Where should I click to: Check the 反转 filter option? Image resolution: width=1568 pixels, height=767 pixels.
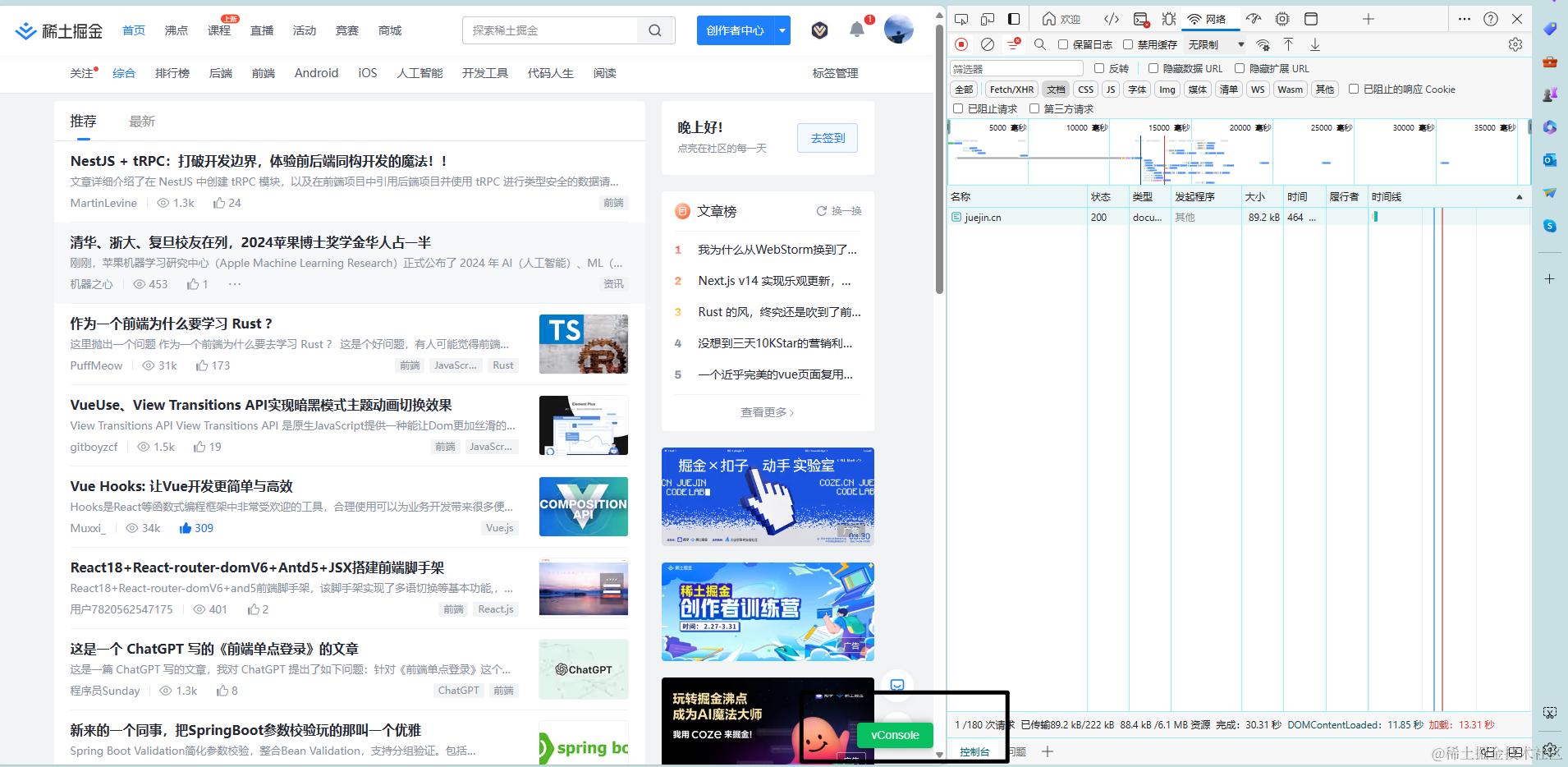coord(1099,68)
